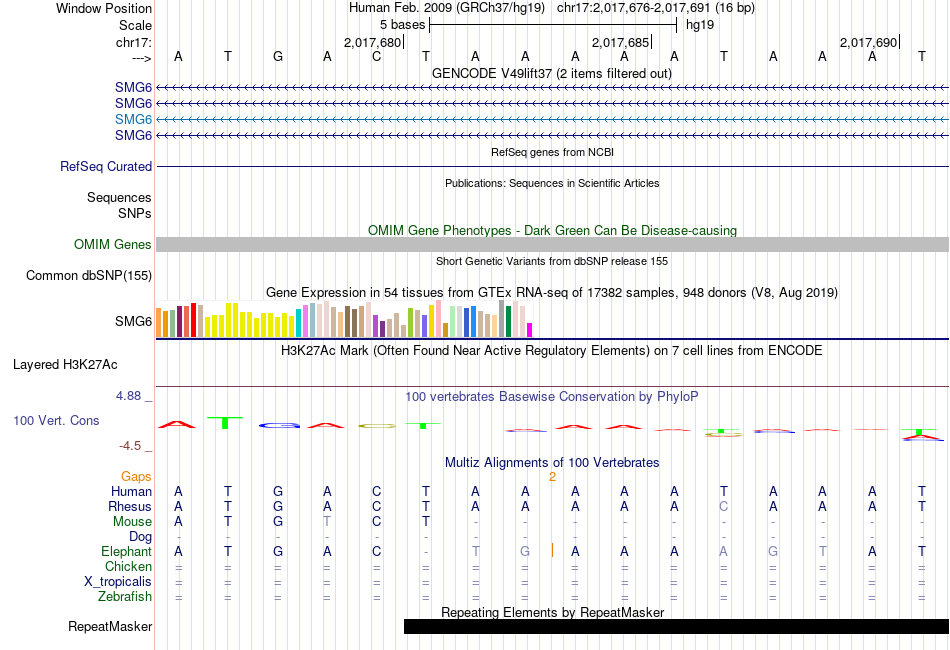Click the grey T mismatch in the Mouse row

(327, 522)
